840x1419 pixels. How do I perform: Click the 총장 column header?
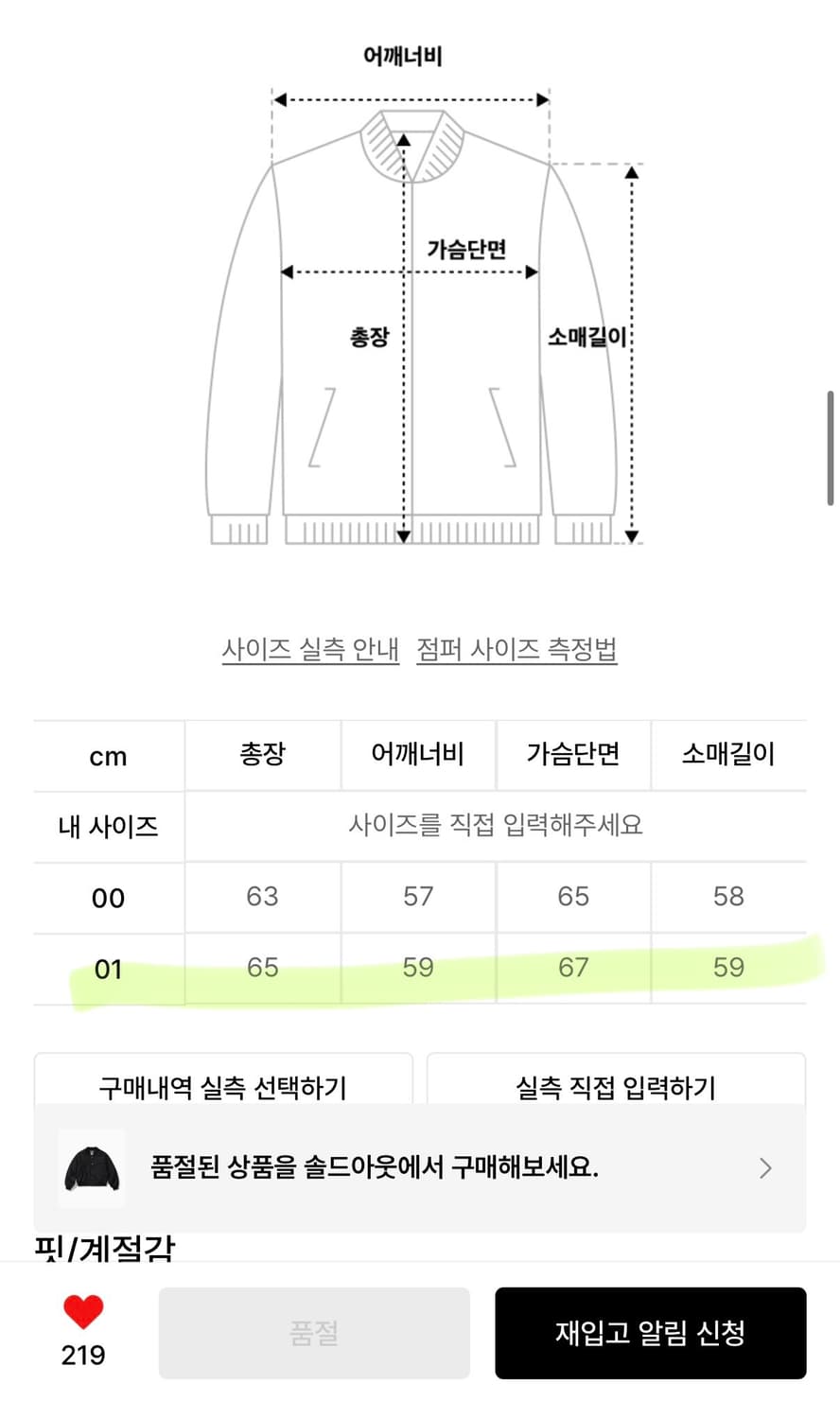262,754
